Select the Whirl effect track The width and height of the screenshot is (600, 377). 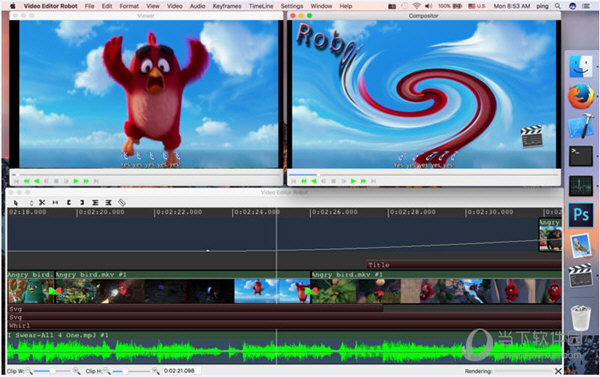(x=285, y=325)
